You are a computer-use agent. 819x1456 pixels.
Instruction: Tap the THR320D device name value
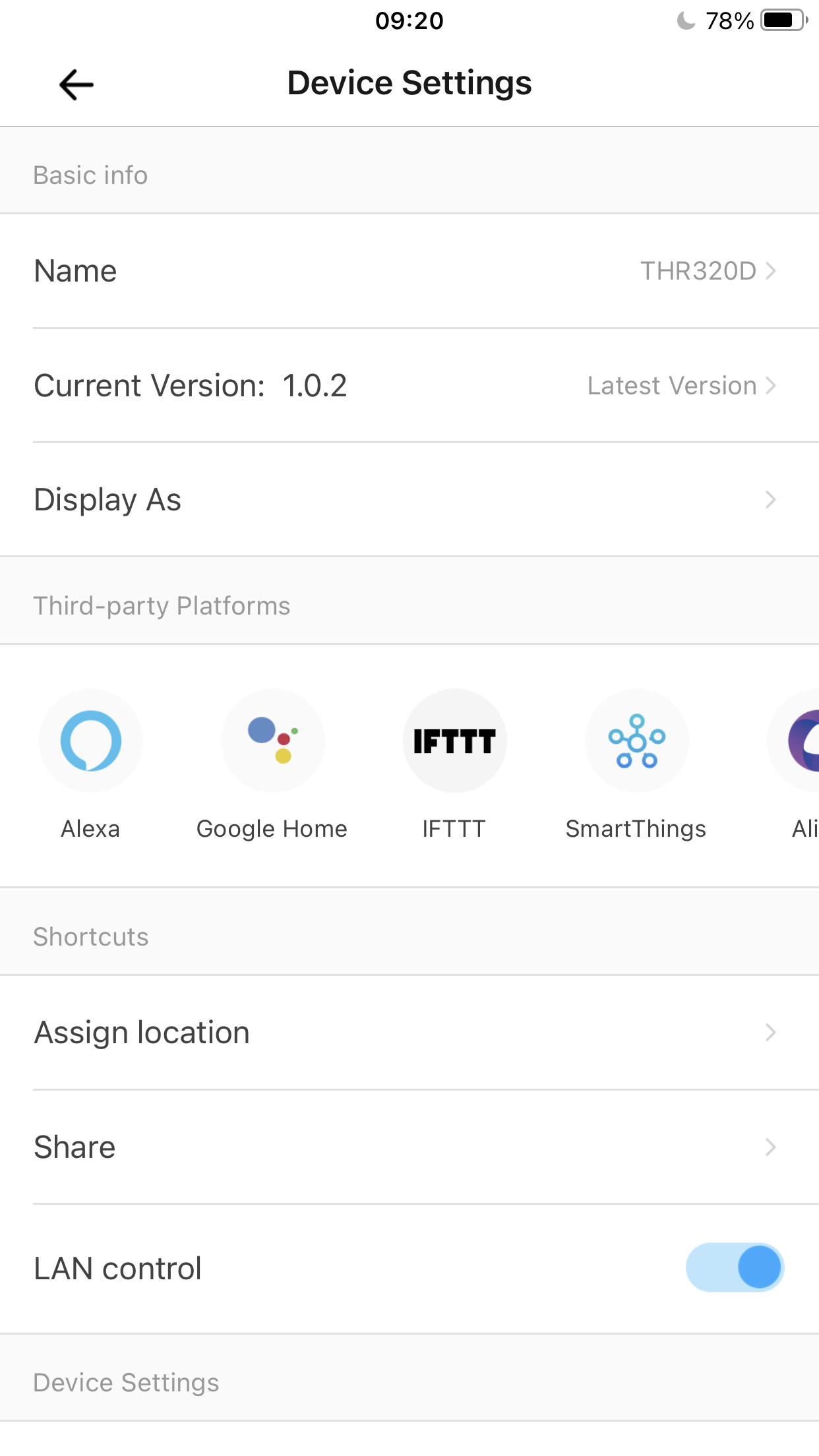698,271
